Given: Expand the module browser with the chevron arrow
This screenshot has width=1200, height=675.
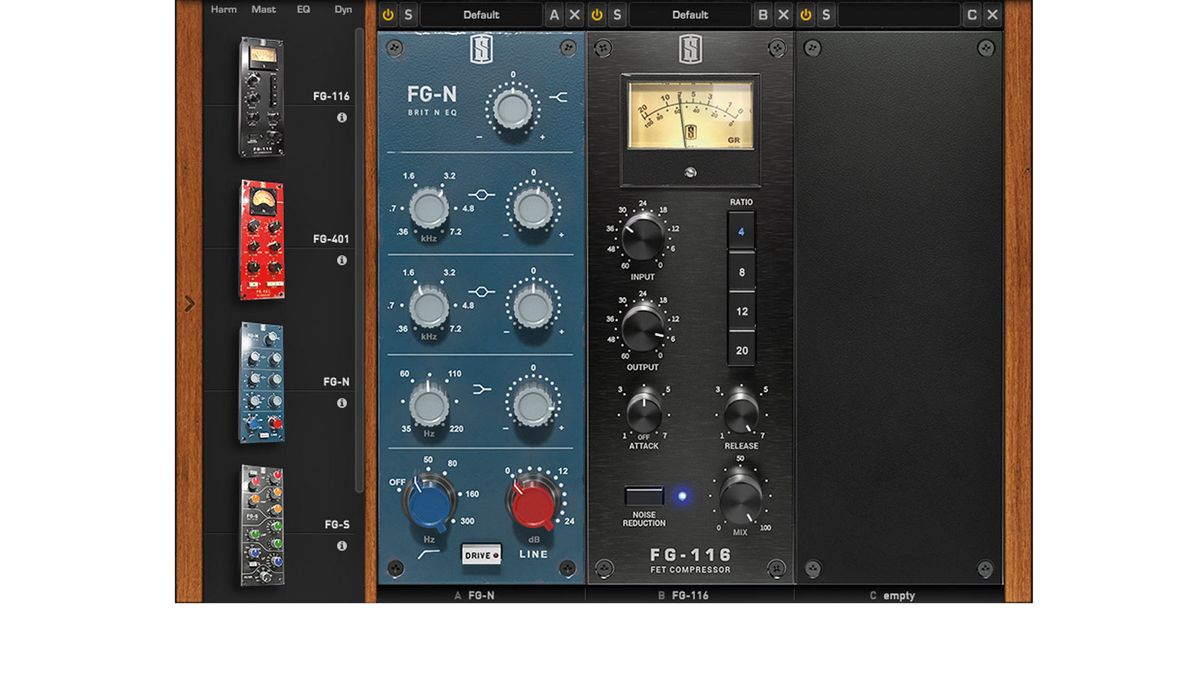Looking at the screenshot, I should [x=189, y=304].
